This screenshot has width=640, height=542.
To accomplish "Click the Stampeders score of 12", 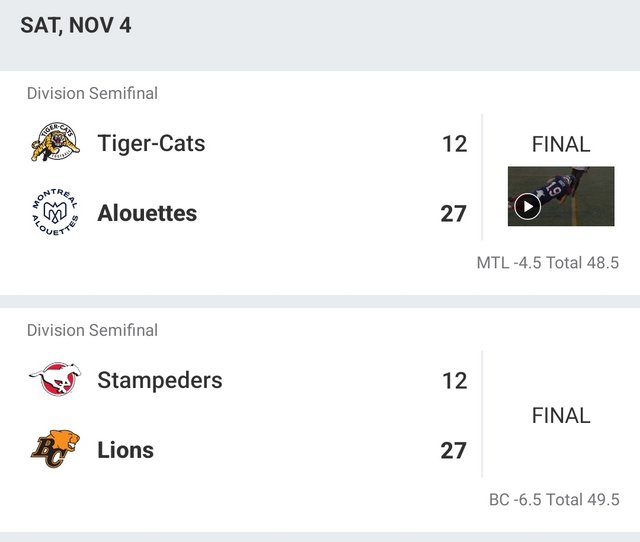I will (x=454, y=380).
